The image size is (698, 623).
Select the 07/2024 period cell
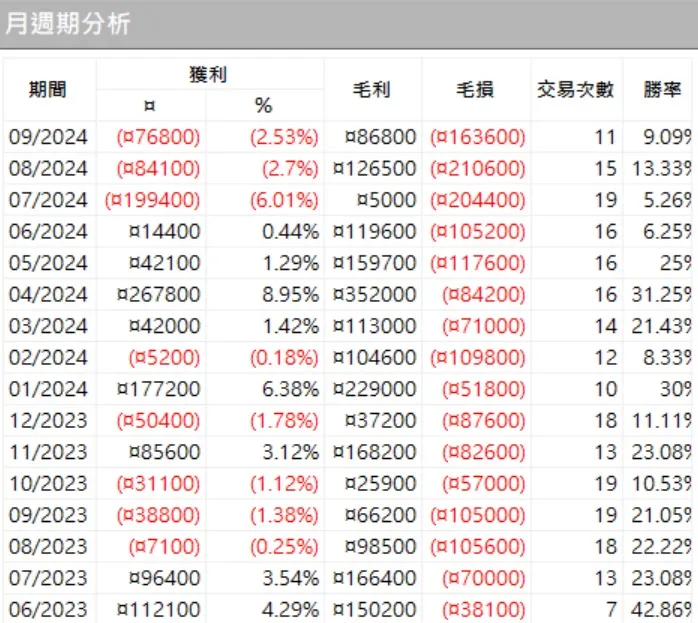click(48, 200)
